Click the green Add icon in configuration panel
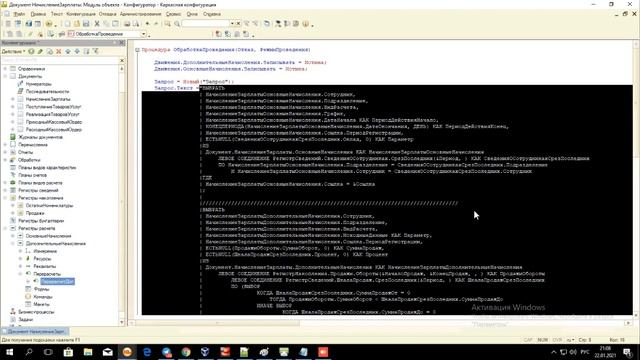Screen dimensions: 640x360 [x=31, y=51]
